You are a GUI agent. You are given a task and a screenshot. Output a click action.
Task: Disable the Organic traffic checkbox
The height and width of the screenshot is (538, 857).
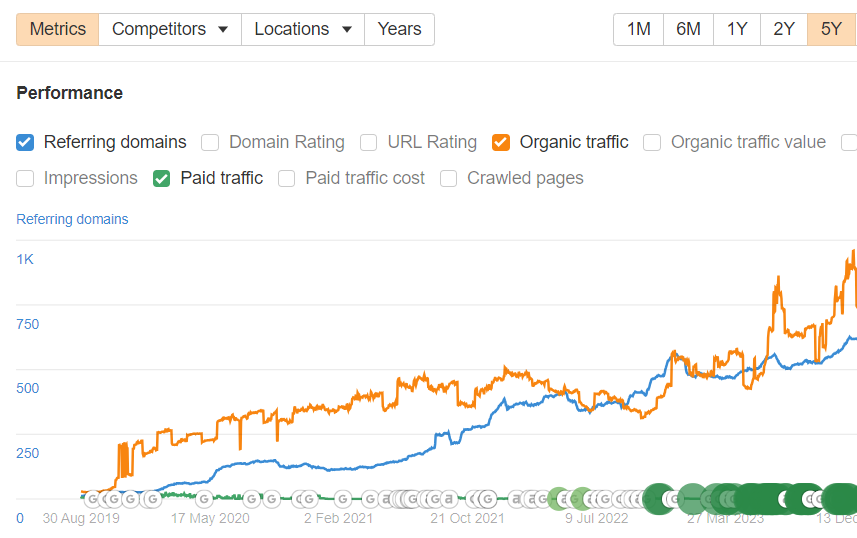pos(502,142)
